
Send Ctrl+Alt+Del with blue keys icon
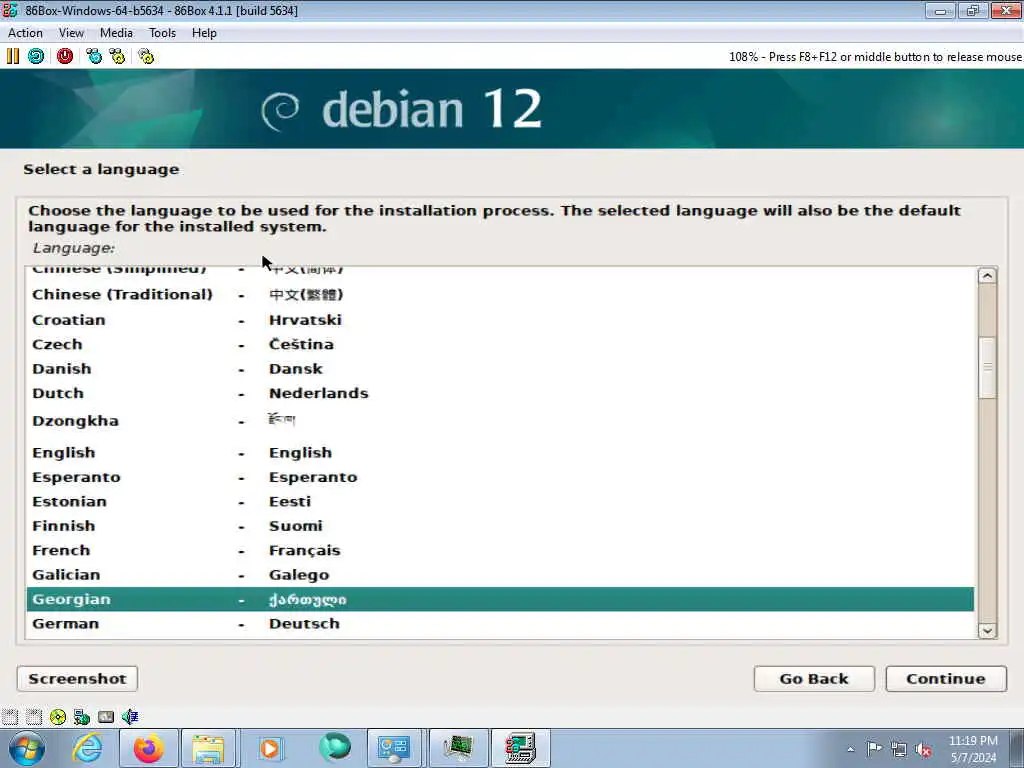[x=94, y=56]
